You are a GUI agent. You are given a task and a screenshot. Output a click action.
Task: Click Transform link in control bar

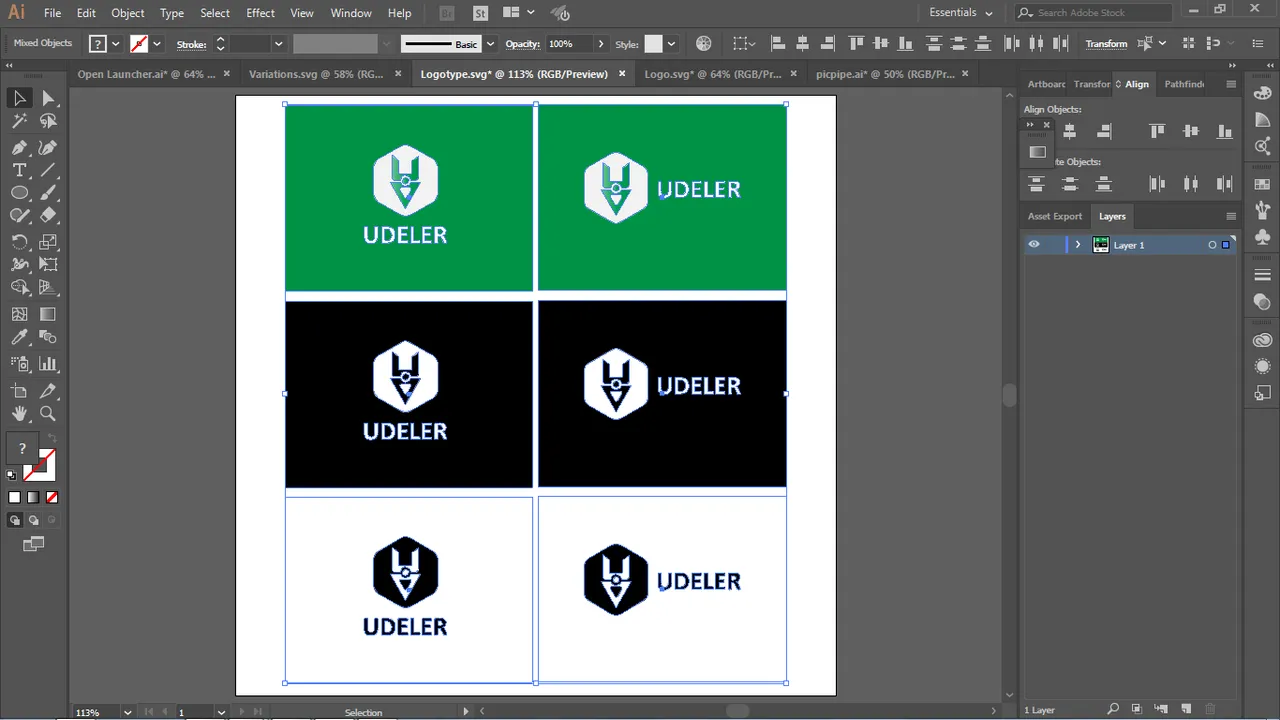point(1106,44)
